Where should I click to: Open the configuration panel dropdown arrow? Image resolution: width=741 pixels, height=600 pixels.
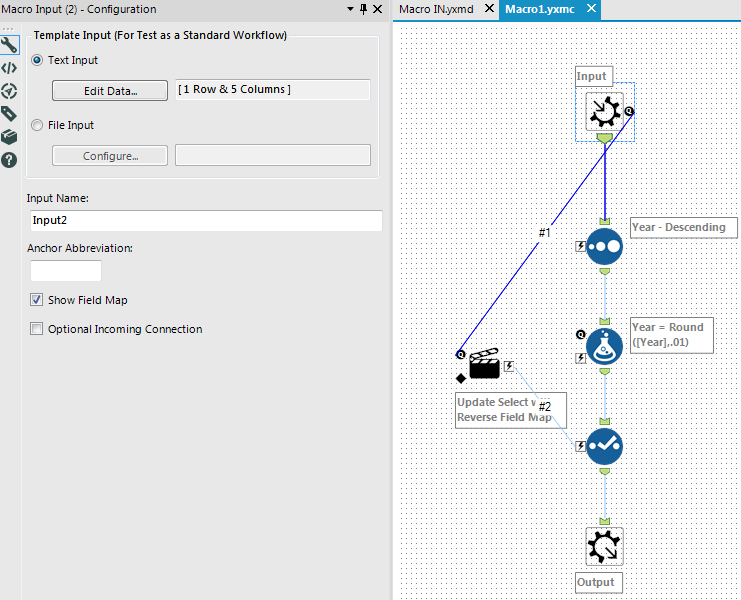click(350, 9)
